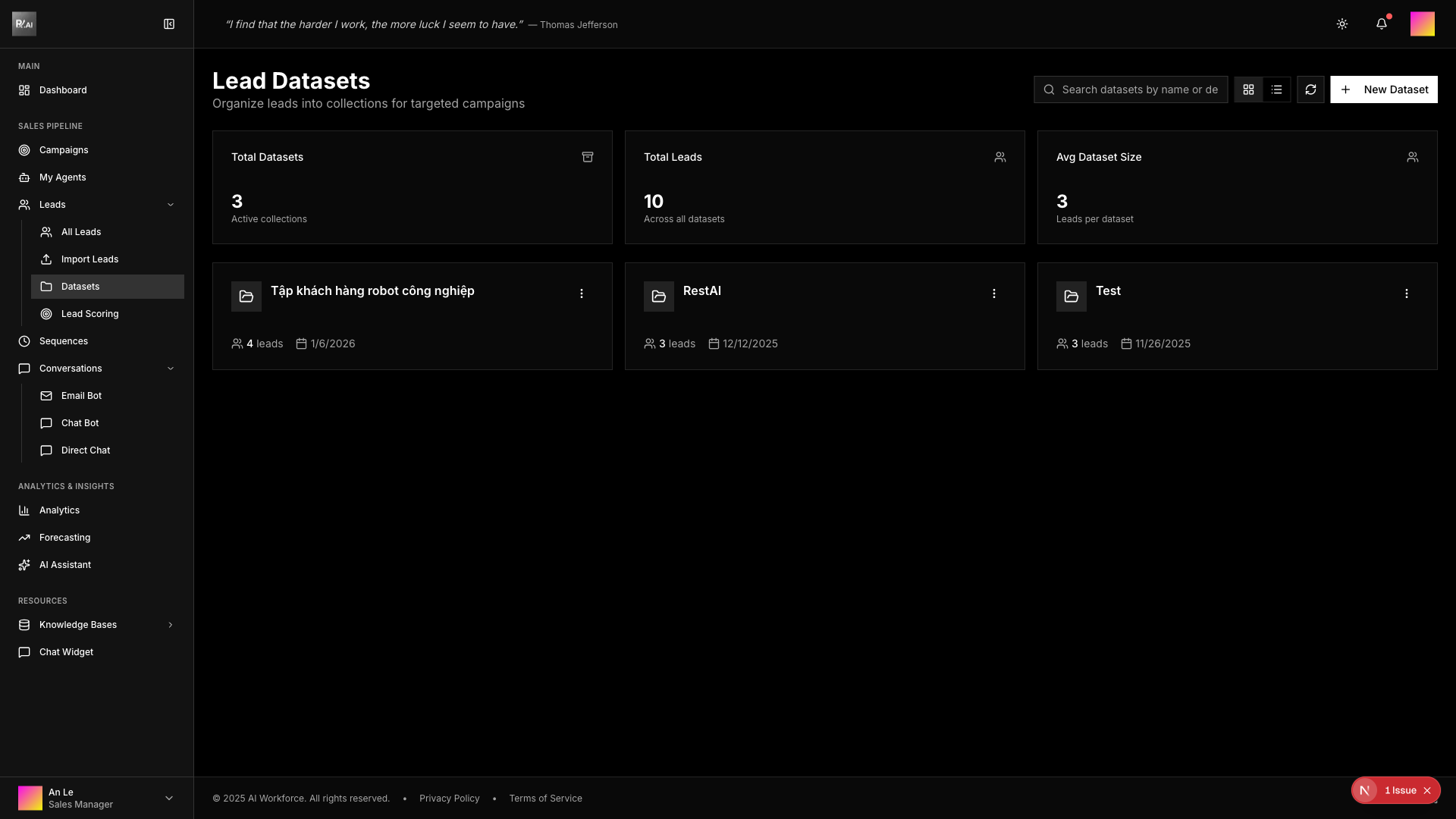Viewport: 1456px width, 819px height.
Task: Collapse the Leads sidebar section
Action: coord(170,205)
